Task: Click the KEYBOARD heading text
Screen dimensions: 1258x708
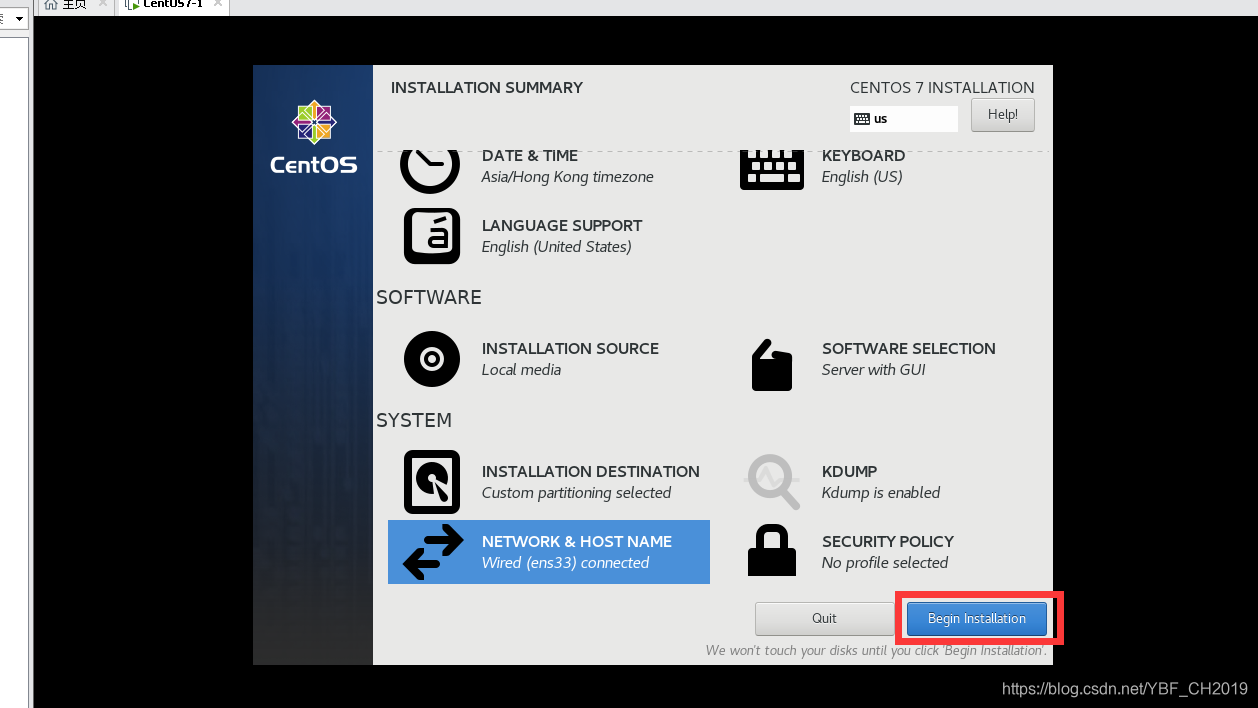Action: point(863,156)
